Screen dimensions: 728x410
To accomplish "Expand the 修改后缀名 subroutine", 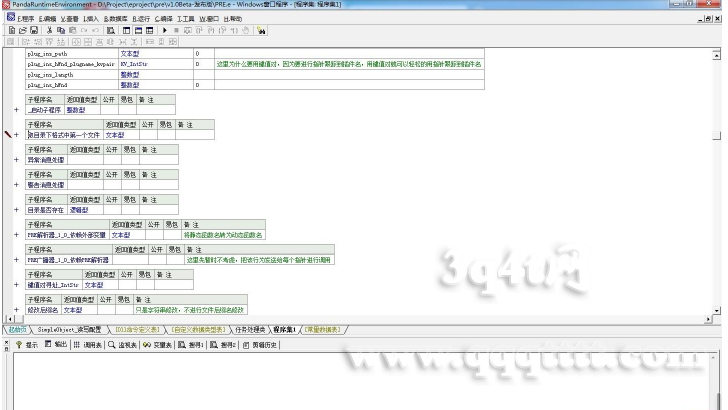I will (16, 310).
